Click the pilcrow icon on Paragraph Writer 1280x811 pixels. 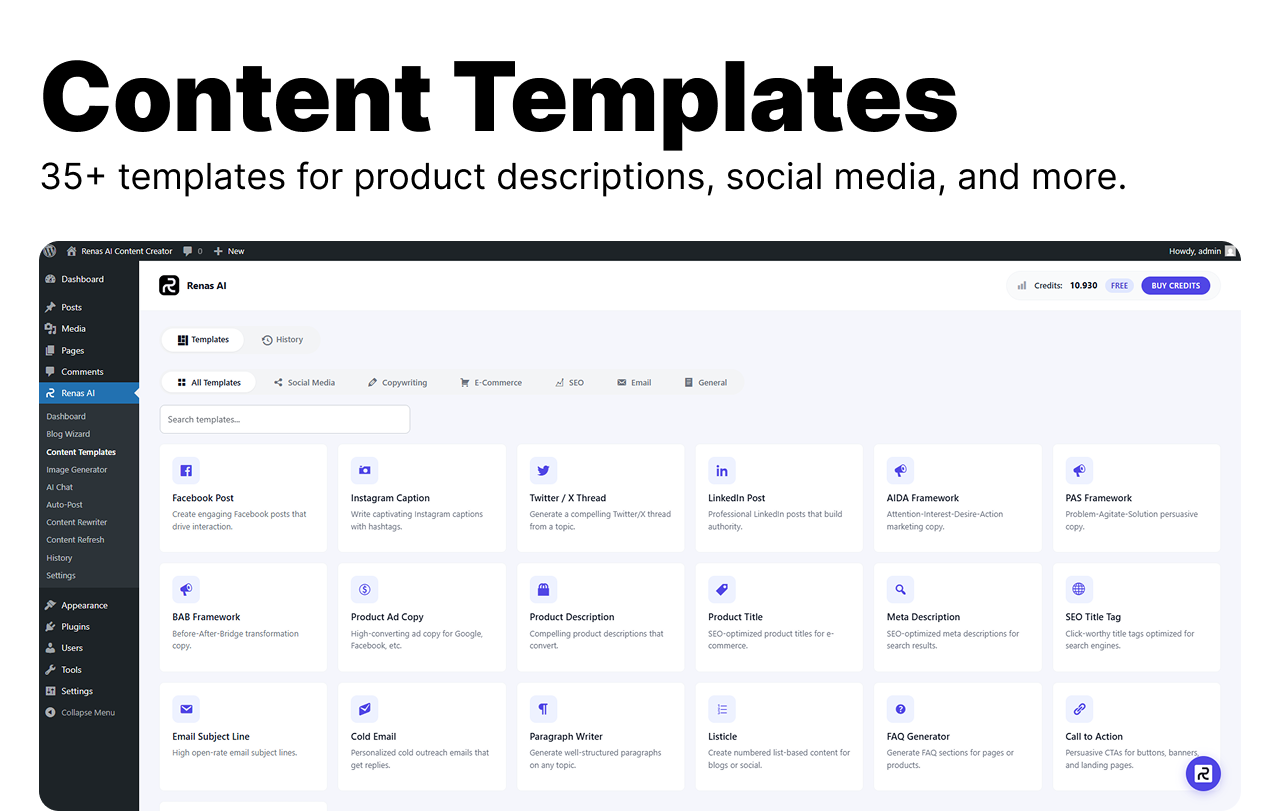[x=543, y=708]
